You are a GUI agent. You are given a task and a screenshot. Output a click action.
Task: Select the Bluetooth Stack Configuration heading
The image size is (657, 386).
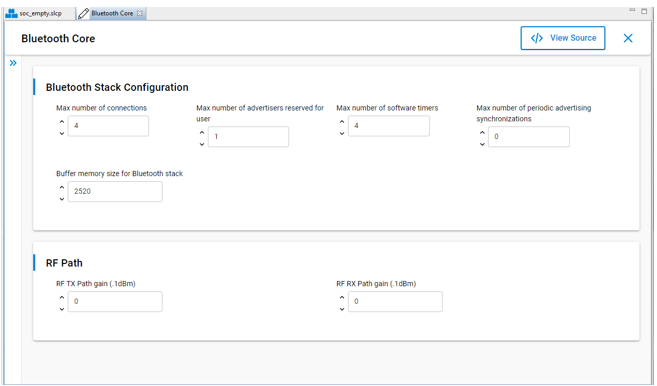(x=117, y=87)
